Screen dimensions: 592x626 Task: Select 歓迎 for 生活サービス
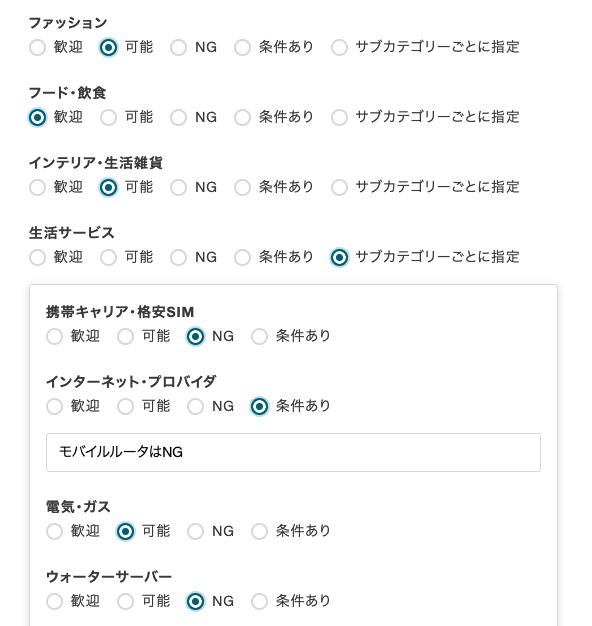[x=38, y=257]
